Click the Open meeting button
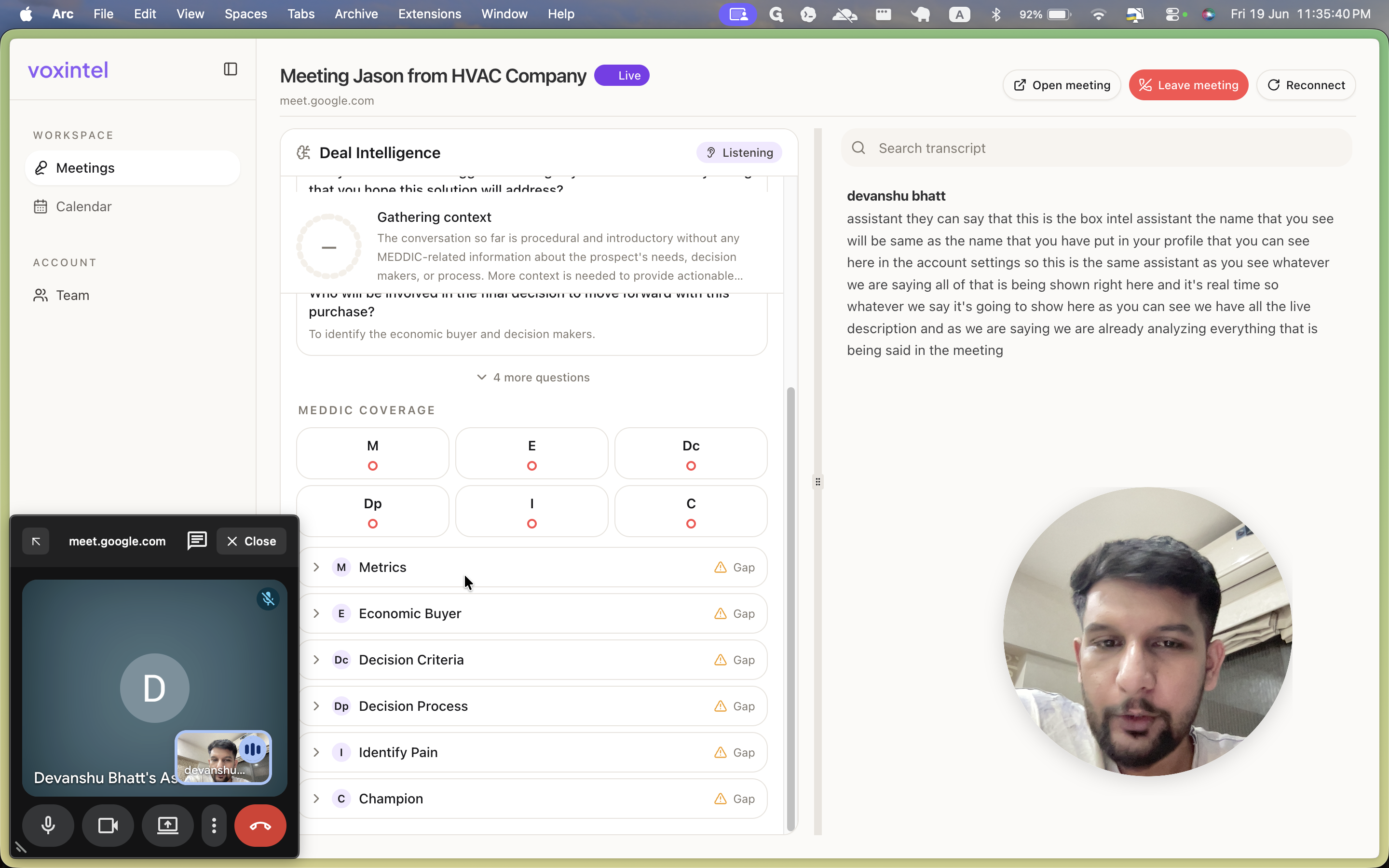 (1062, 85)
